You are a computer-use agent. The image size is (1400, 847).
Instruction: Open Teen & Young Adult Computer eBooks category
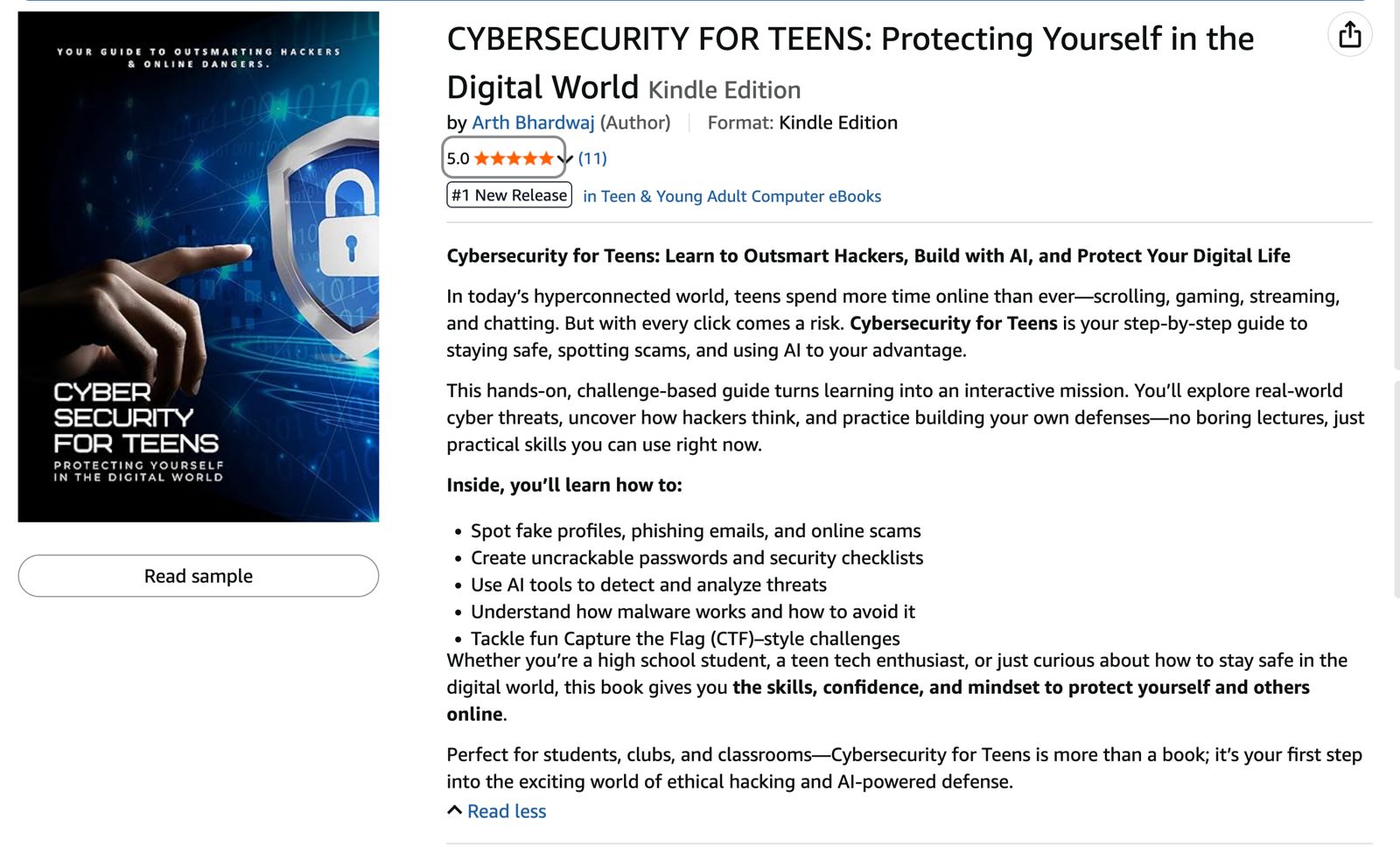click(x=731, y=197)
